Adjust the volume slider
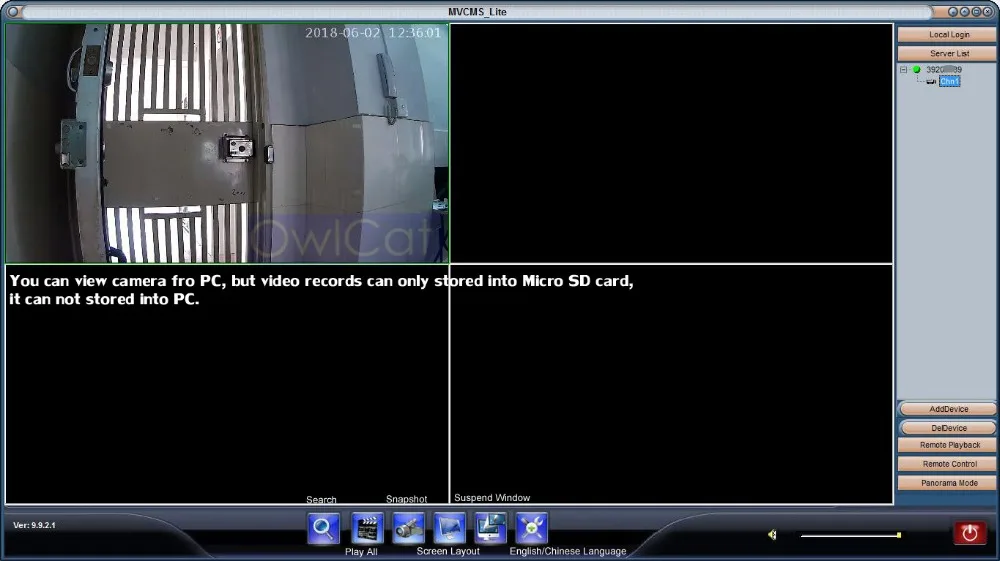 (x=851, y=536)
